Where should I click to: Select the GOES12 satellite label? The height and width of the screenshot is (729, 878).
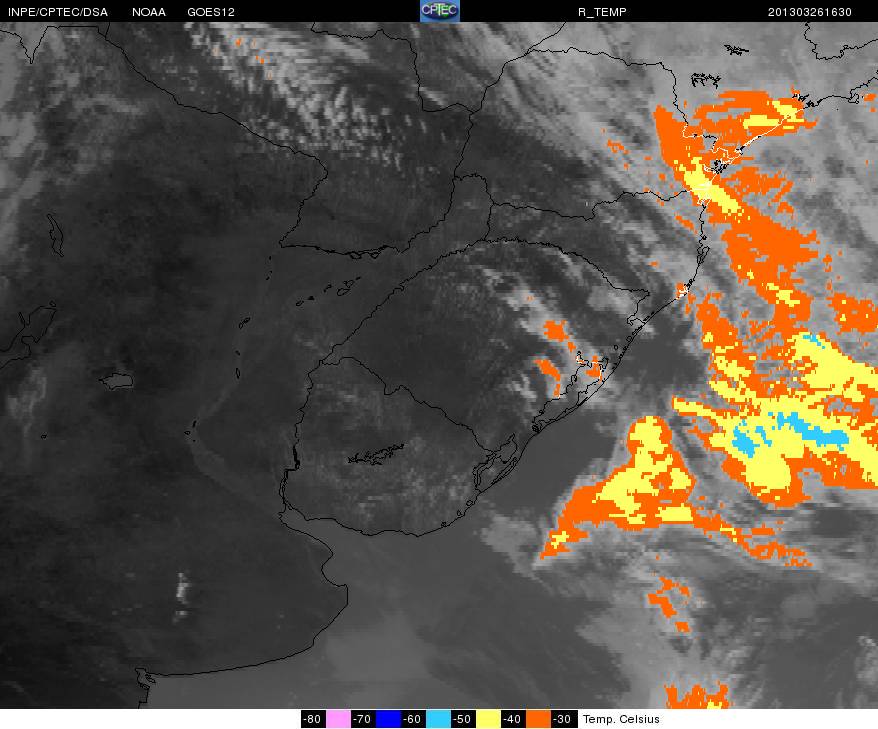point(211,12)
